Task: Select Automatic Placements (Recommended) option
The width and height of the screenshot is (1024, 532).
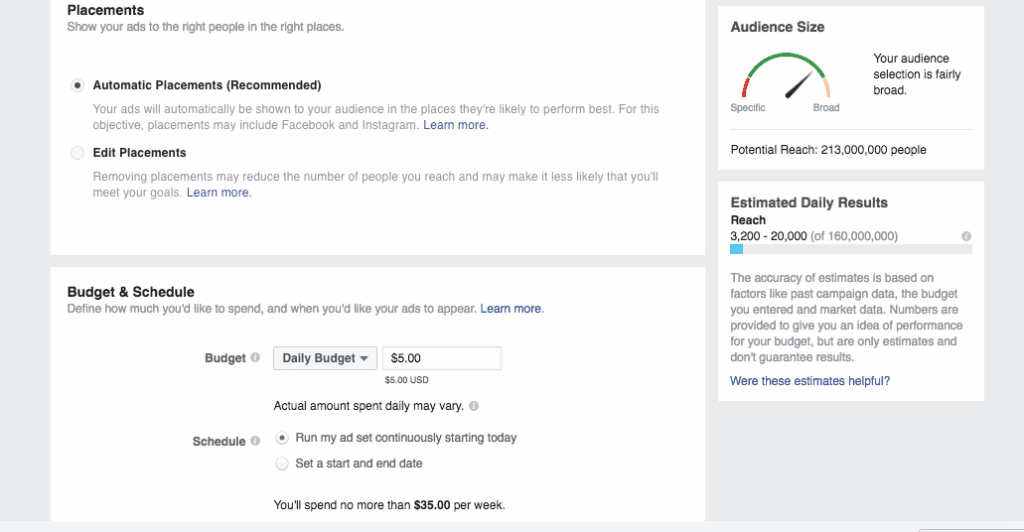Action: [x=77, y=86]
